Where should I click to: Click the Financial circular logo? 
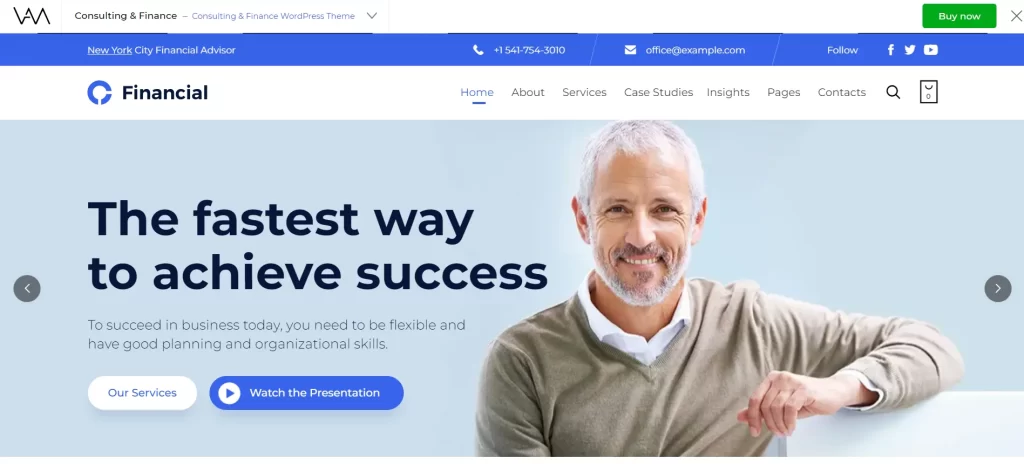pyautogui.click(x=100, y=93)
